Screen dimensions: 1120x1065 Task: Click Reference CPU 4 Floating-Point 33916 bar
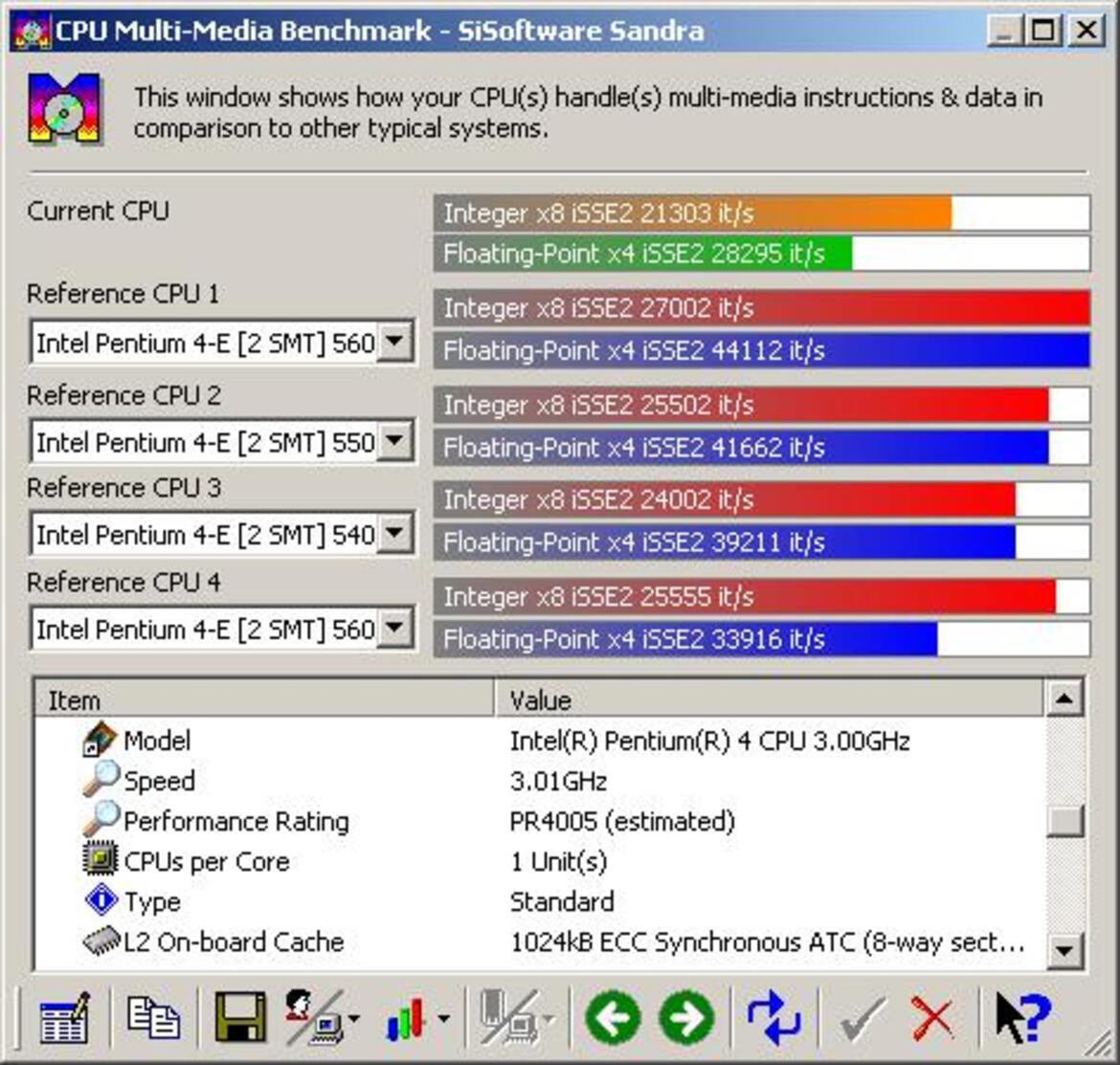pos(761,638)
